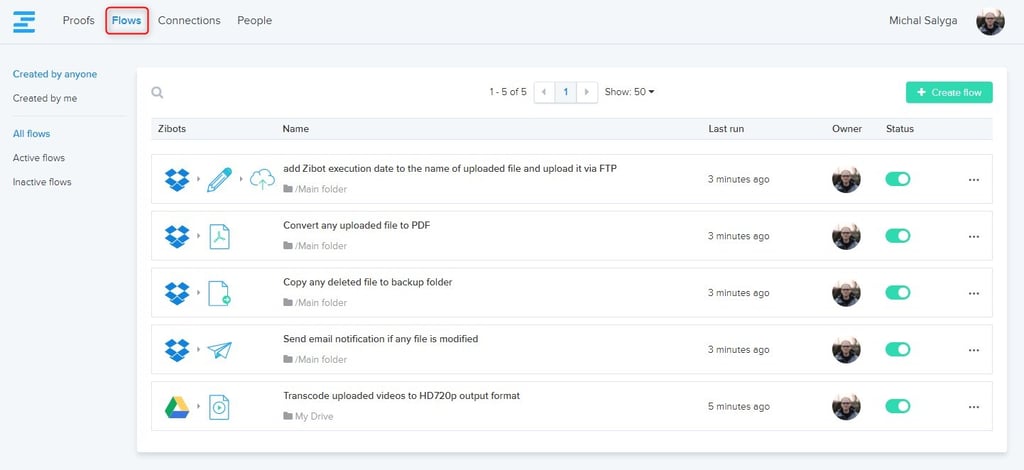1024x470 pixels.
Task: Click the Create flow button
Action: (948, 92)
